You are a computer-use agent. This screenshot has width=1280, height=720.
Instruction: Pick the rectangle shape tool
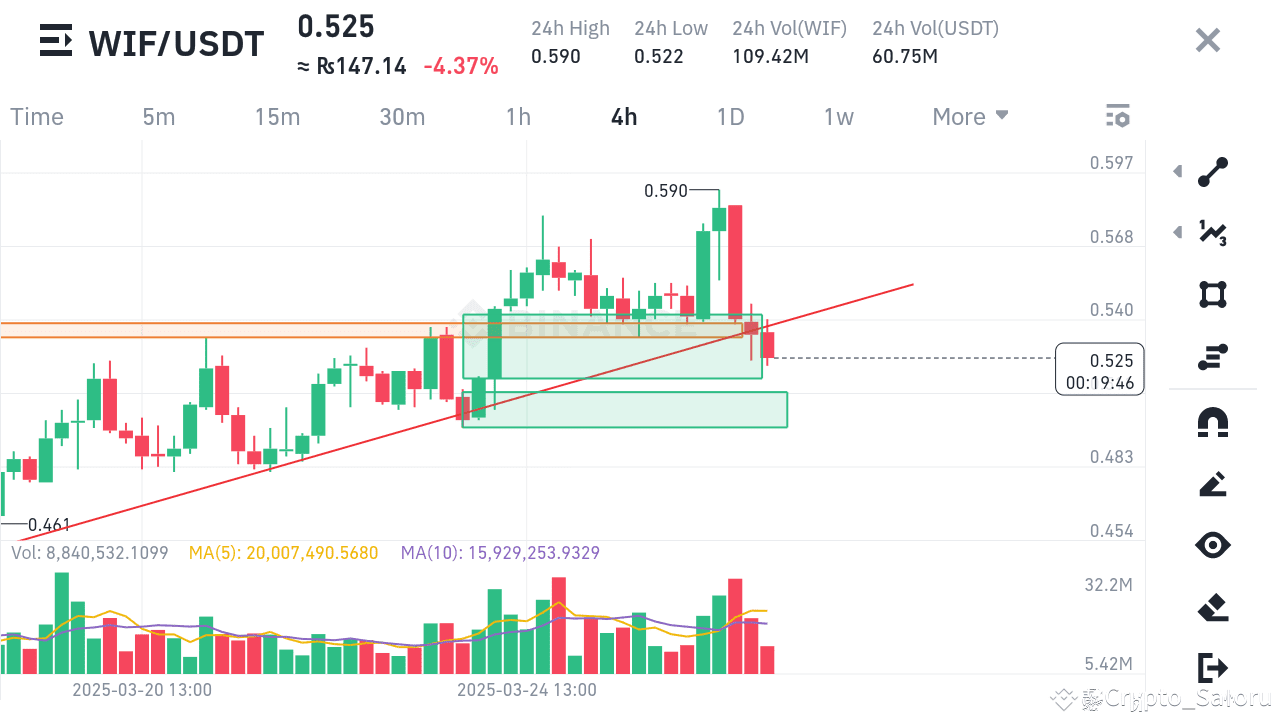coord(1212,295)
